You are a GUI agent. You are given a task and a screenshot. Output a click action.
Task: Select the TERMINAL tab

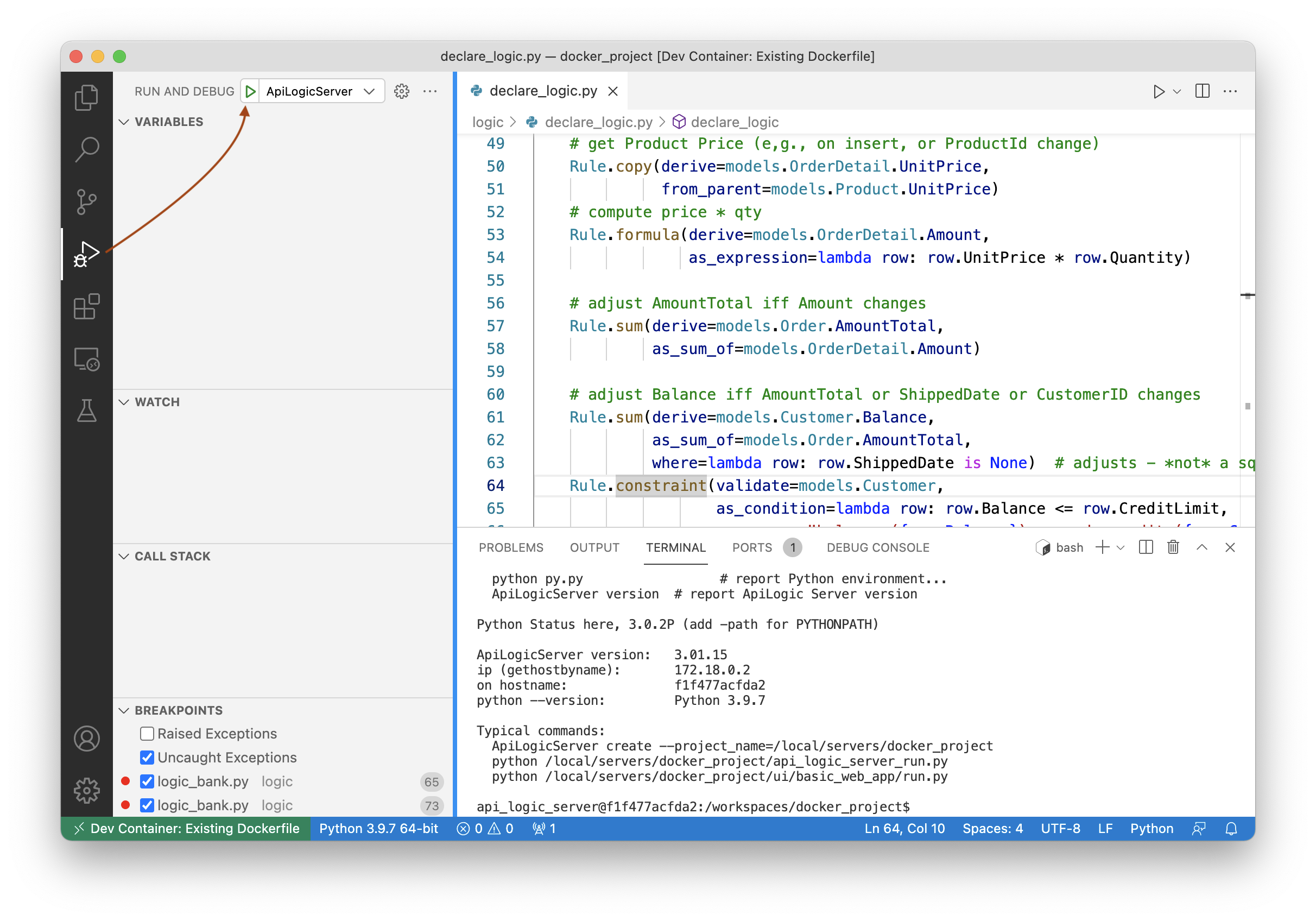pos(675,547)
